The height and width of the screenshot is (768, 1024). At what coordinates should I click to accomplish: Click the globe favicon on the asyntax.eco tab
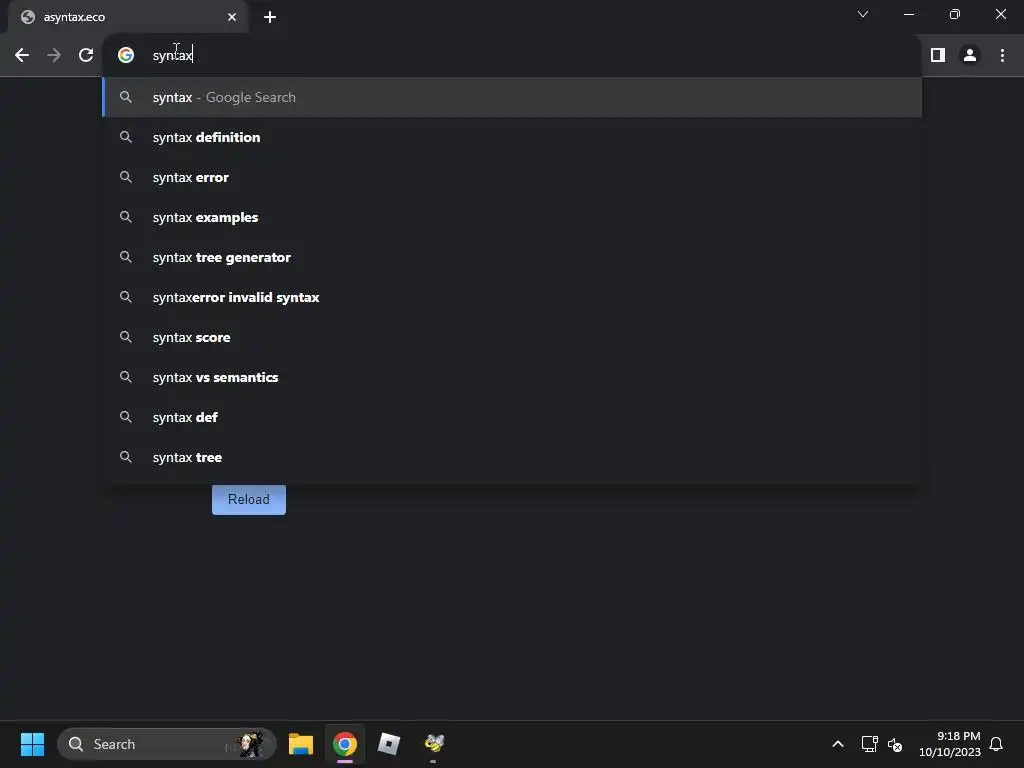[27, 17]
